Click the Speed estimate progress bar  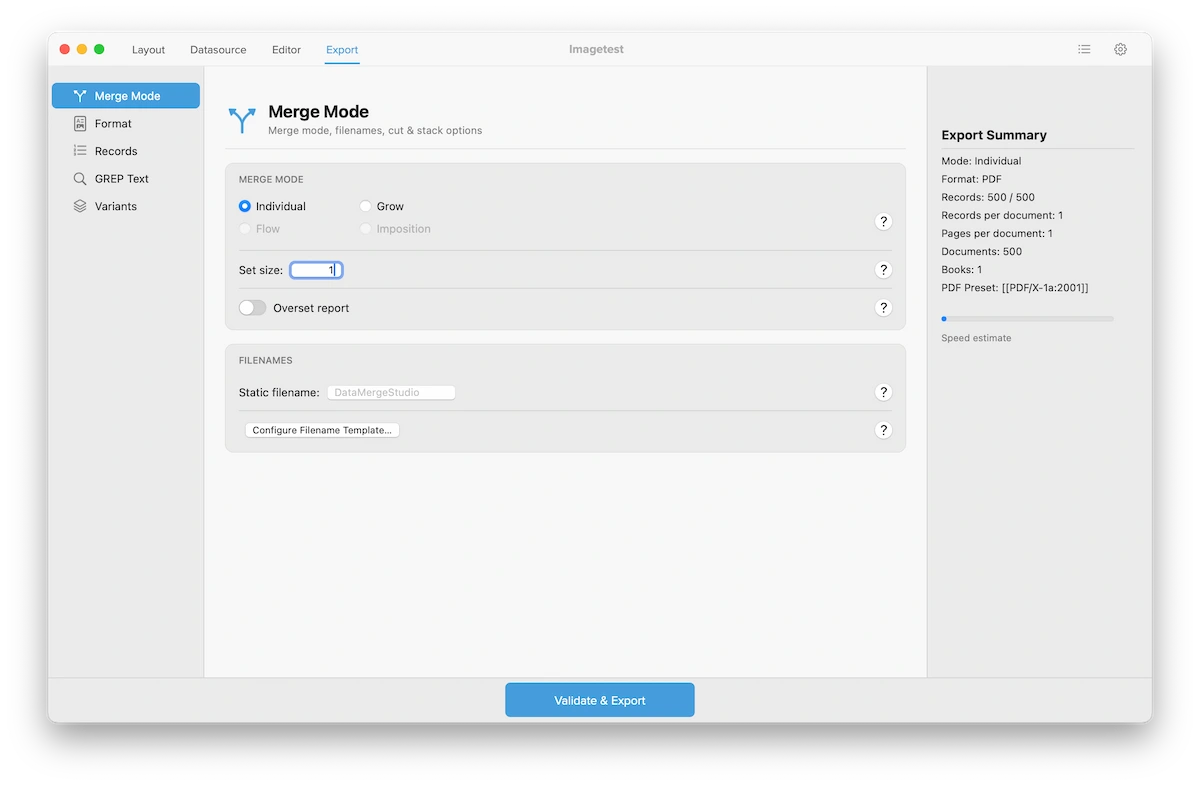coord(1027,319)
